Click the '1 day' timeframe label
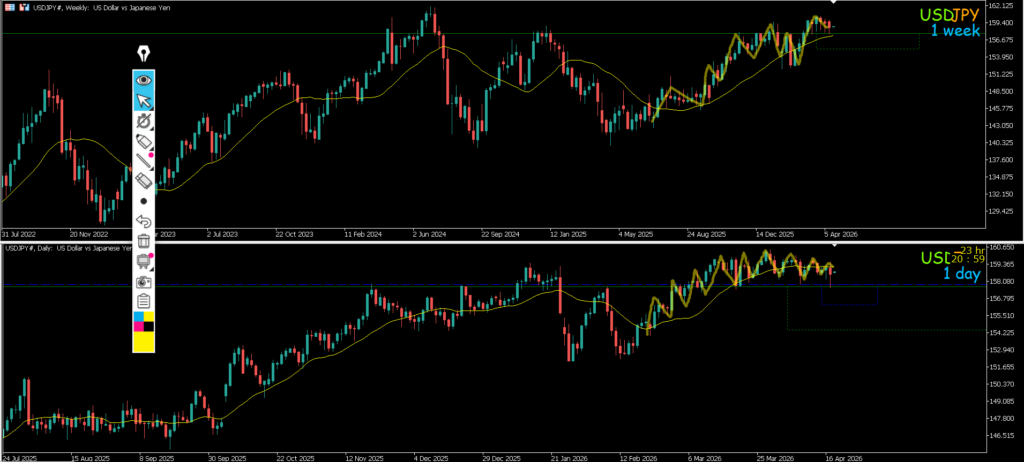The width and height of the screenshot is (1024, 462). 961,274
